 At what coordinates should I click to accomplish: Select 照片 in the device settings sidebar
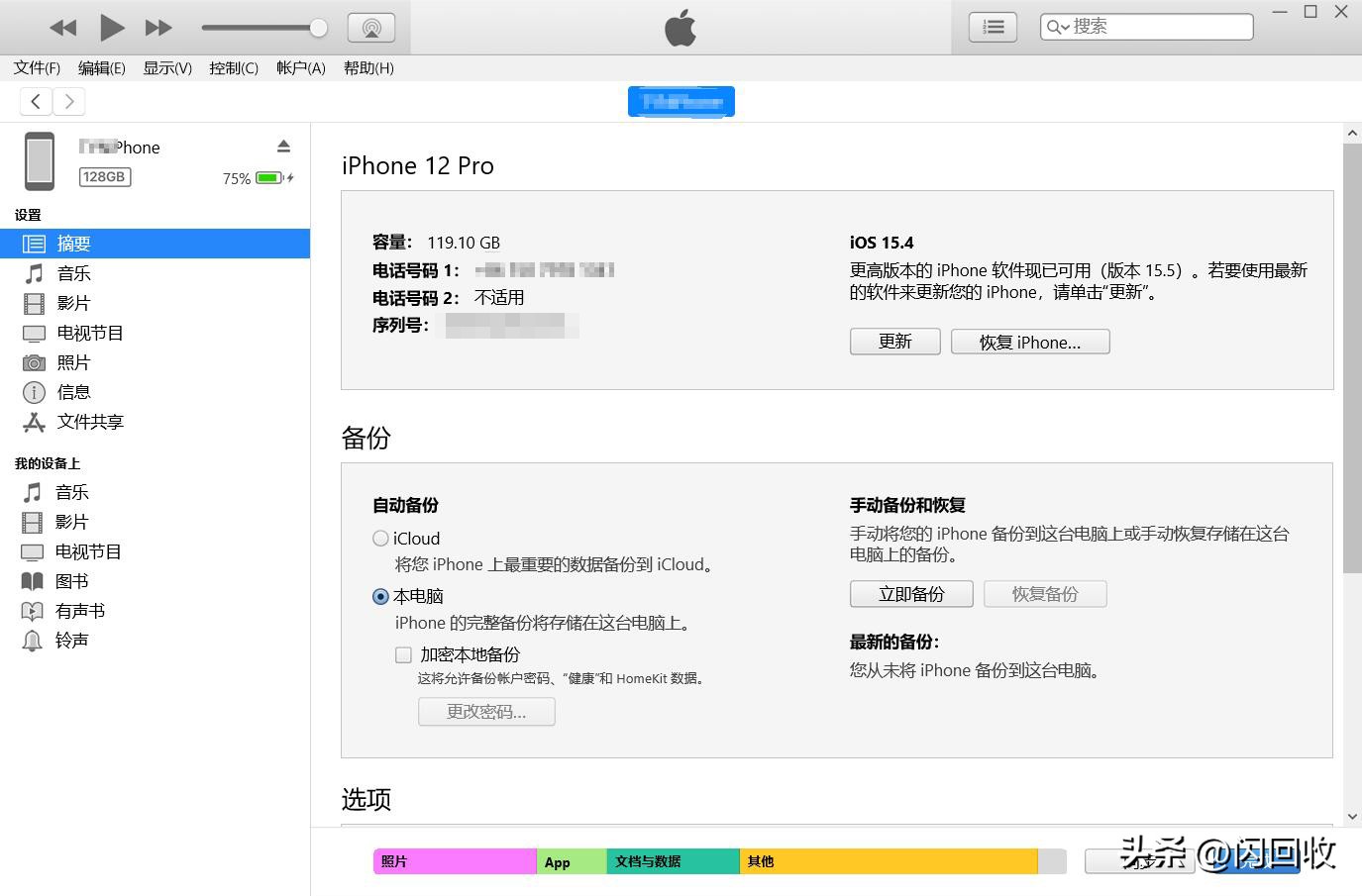pos(73,361)
